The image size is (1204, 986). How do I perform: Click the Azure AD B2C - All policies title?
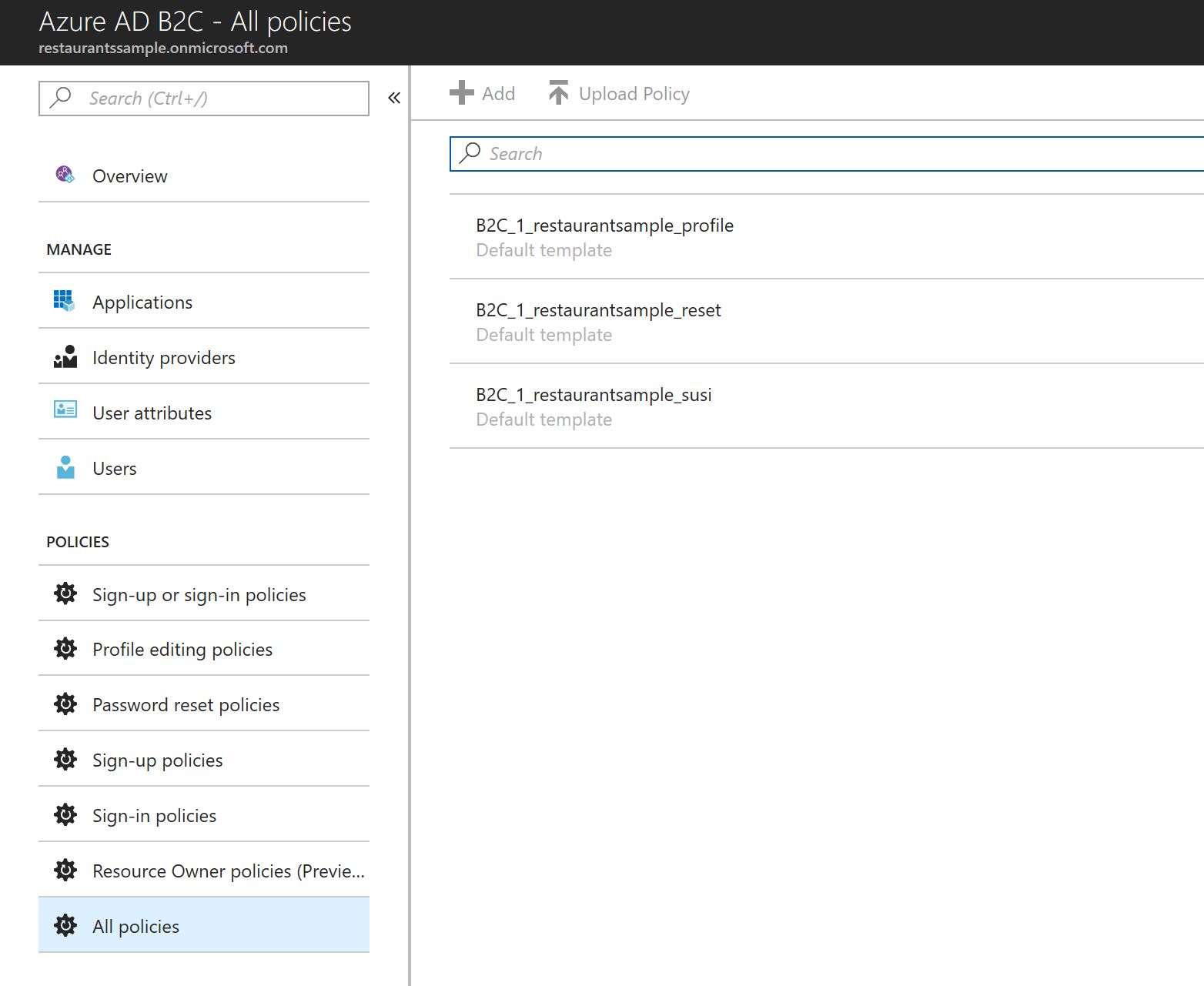[196, 22]
